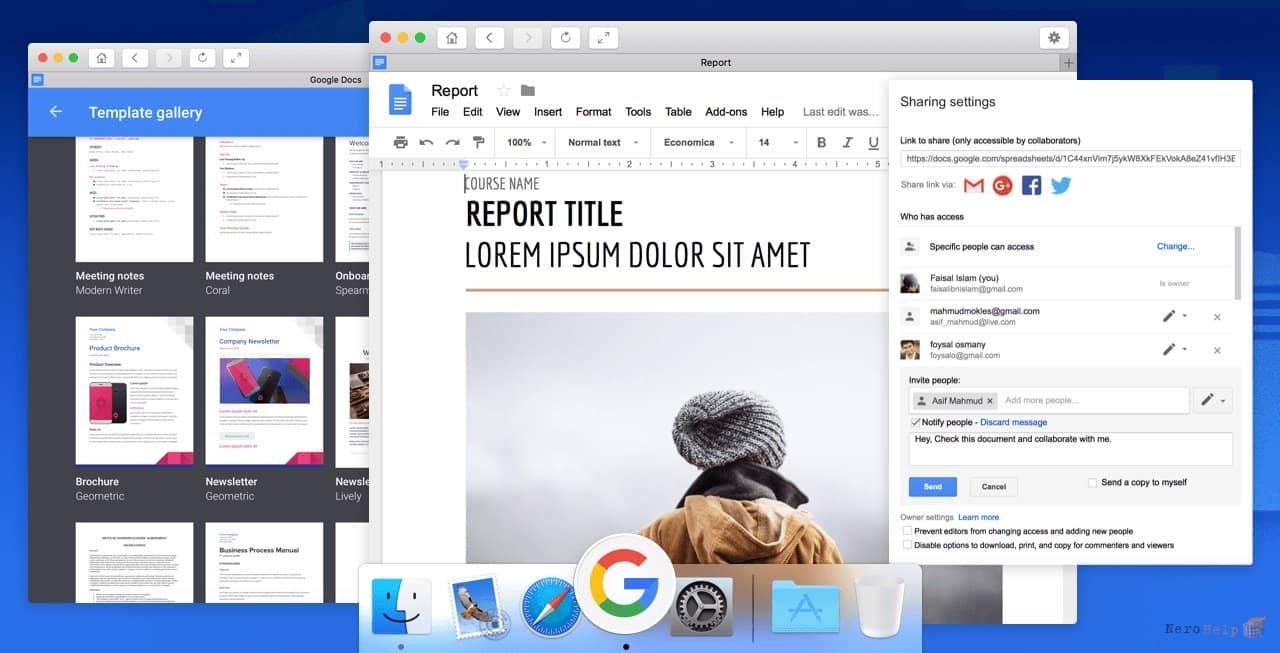Share link via Twitter
This screenshot has height=653, width=1280.
[x=1061, y=185]
